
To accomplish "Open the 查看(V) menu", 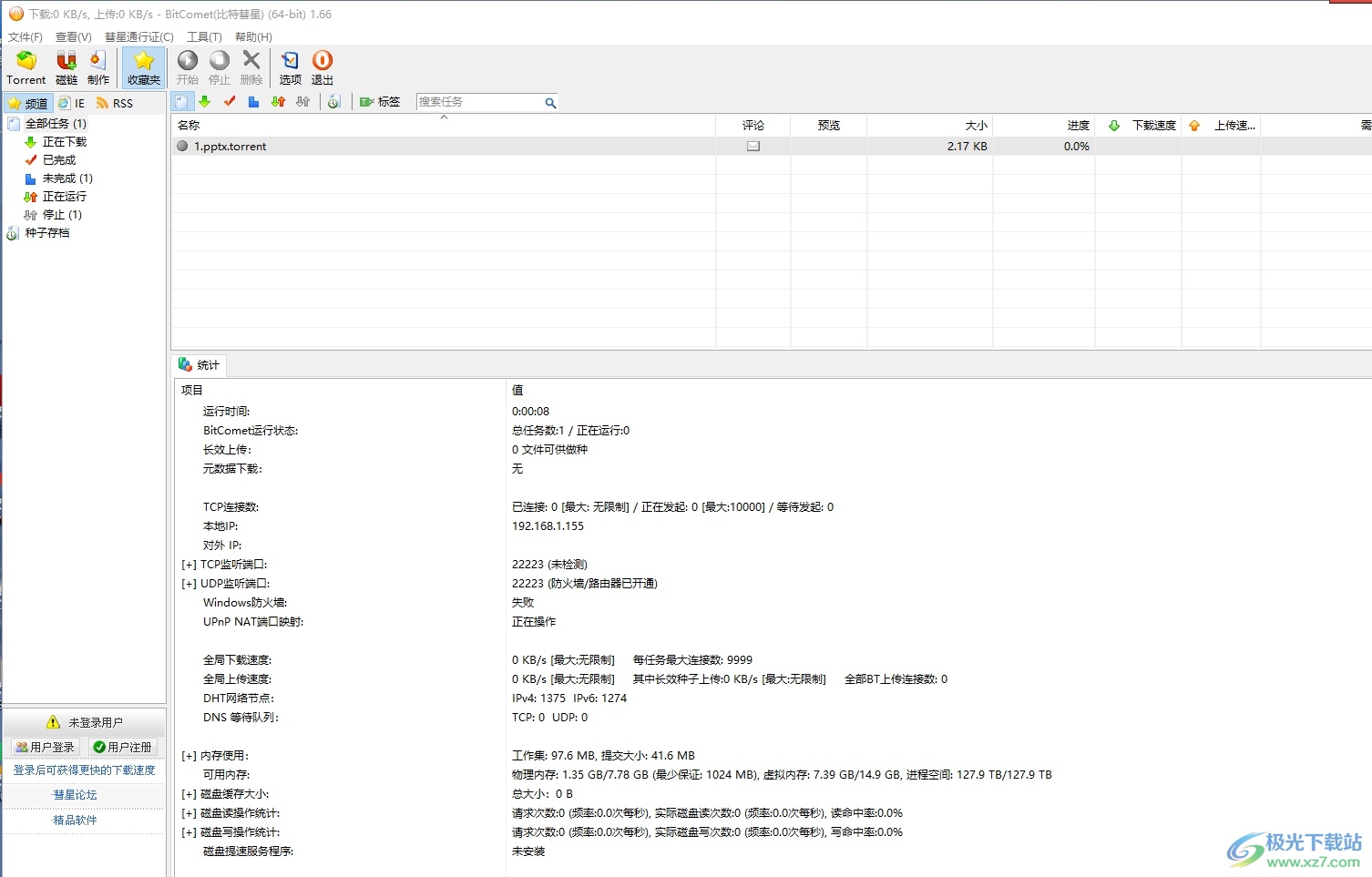I will (x=74, y=36).
